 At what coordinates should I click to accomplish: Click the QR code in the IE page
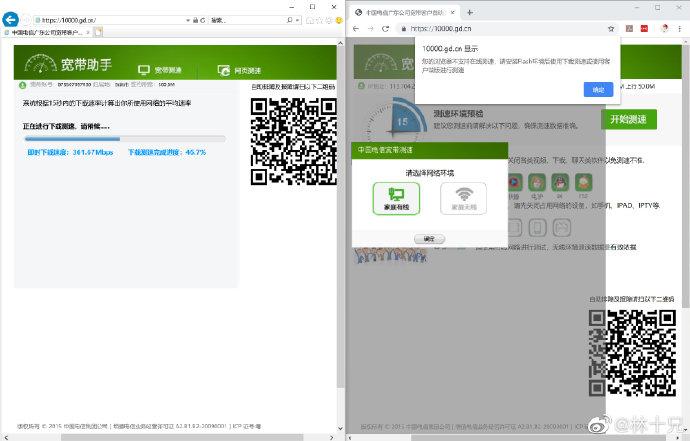294,141
